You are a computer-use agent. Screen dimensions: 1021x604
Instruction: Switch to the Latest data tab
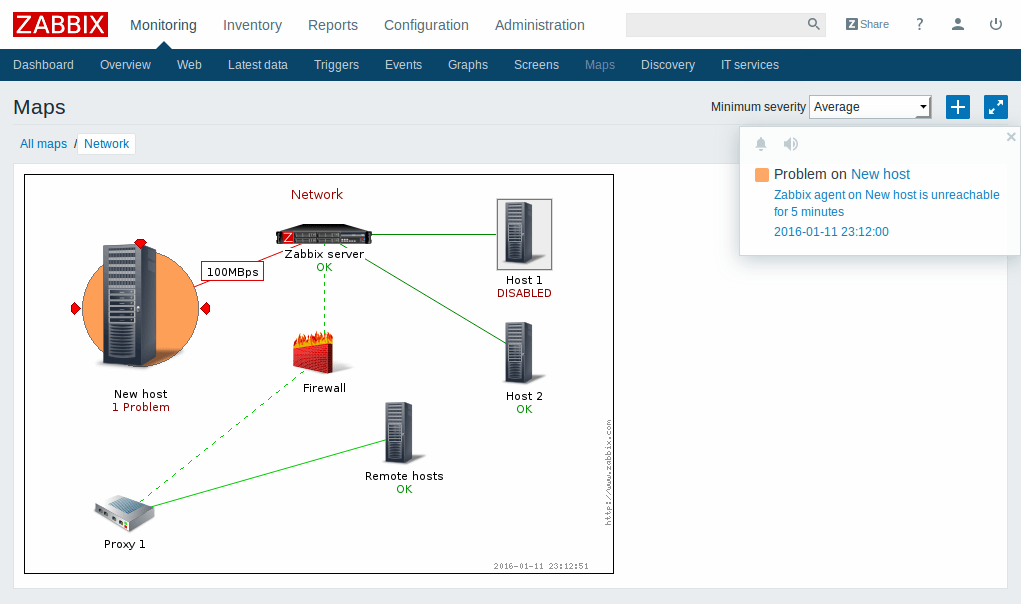tap(258, 64)
